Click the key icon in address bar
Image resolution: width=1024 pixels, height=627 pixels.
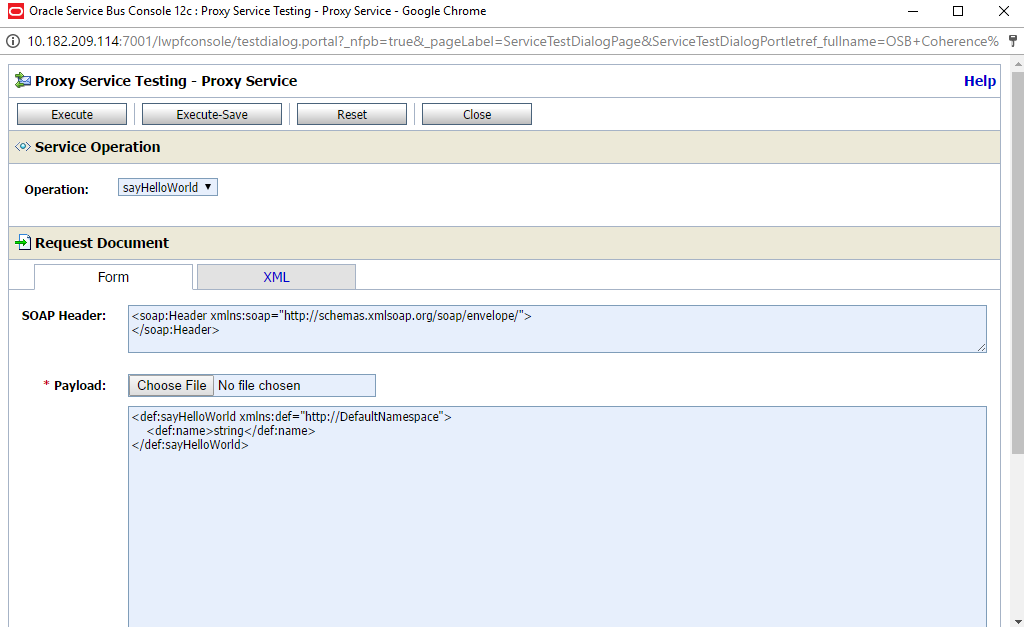click(x=1013, y=40)
